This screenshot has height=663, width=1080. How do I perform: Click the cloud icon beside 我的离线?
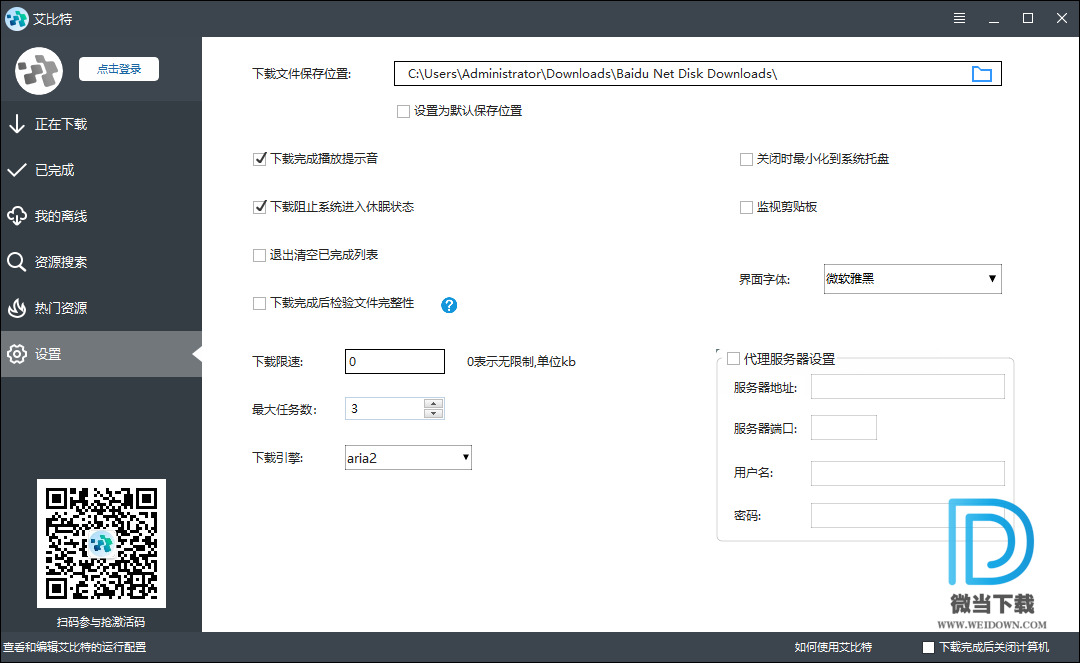17,216
